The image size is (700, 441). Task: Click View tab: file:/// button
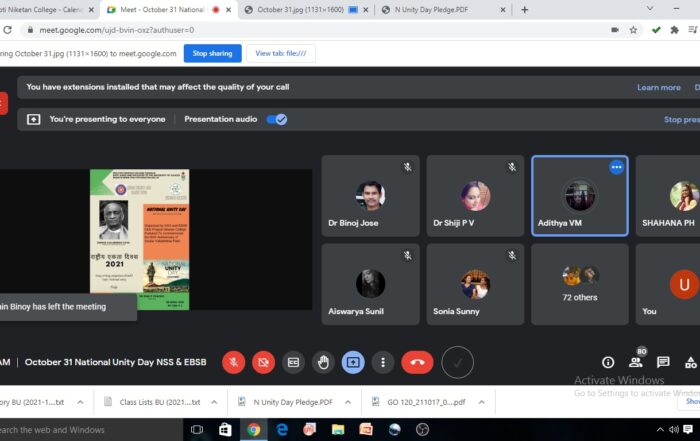[x=281, y=53]
